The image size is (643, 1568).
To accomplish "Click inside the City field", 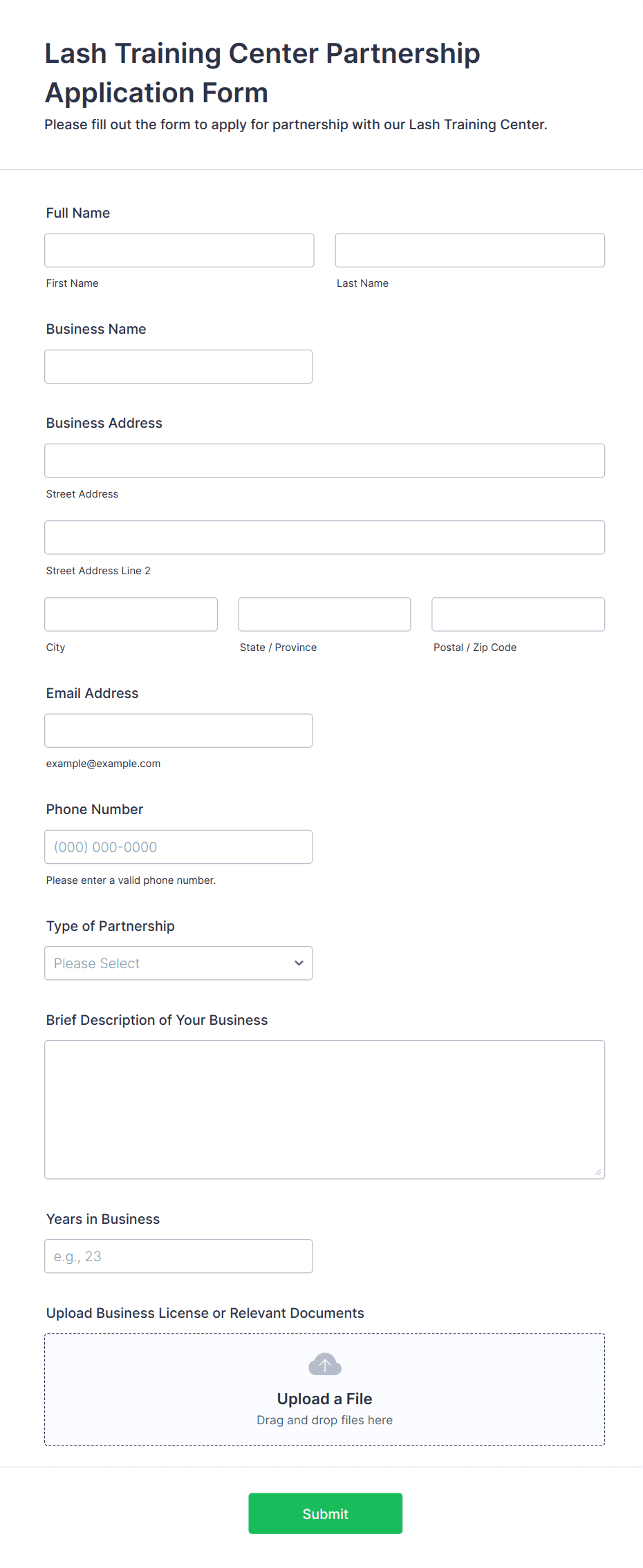I will click(x=131, y=614).
